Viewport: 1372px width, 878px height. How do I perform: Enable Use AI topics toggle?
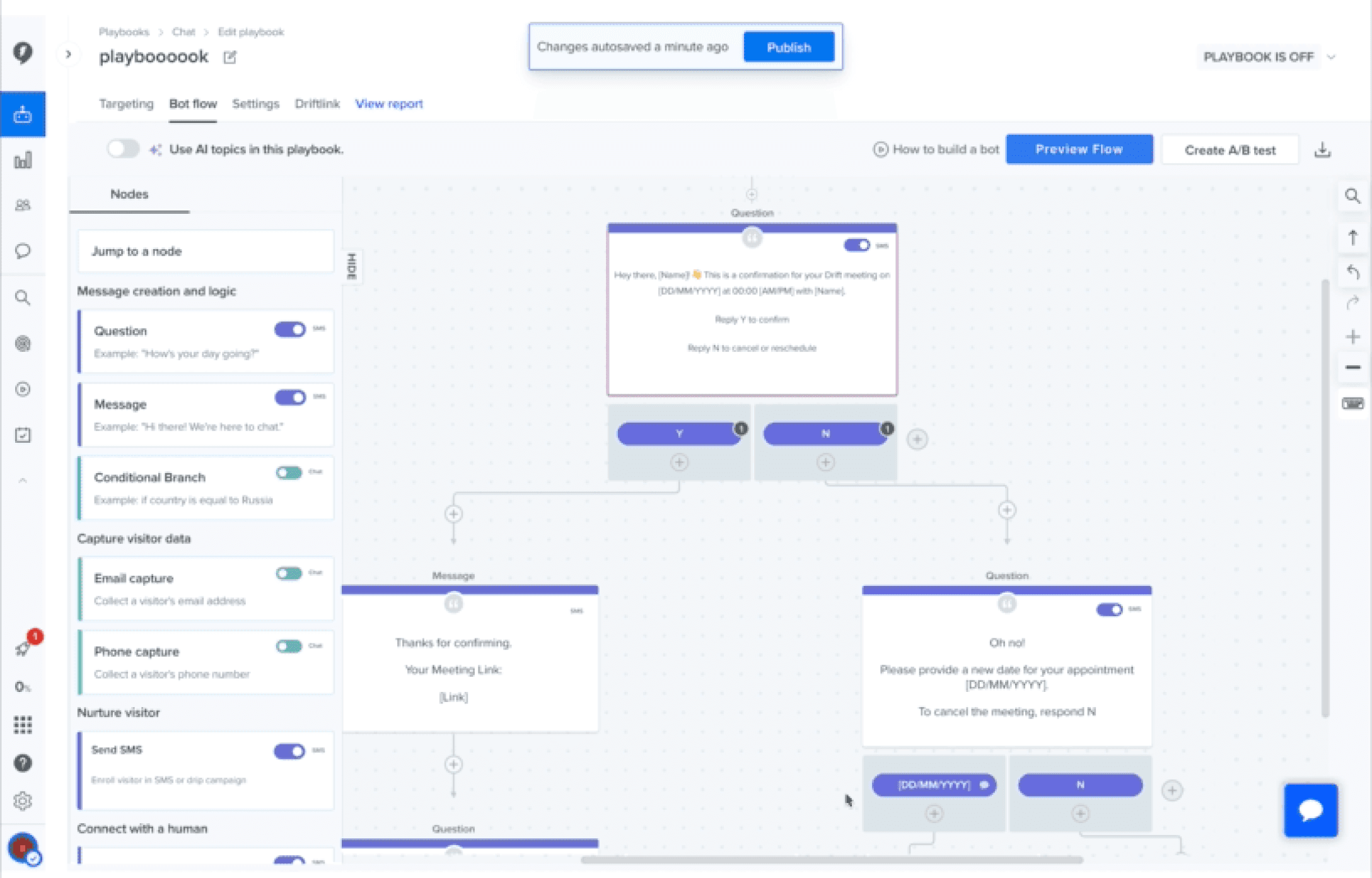click(123, 149)
